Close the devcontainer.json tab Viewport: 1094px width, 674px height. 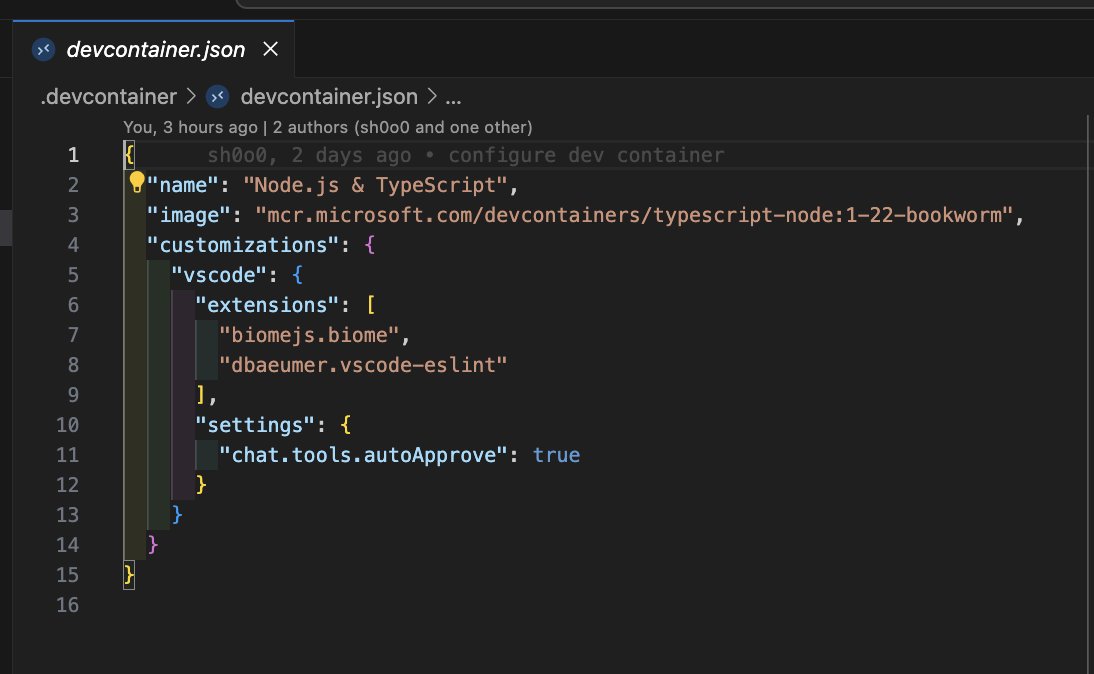coord(270,49)
